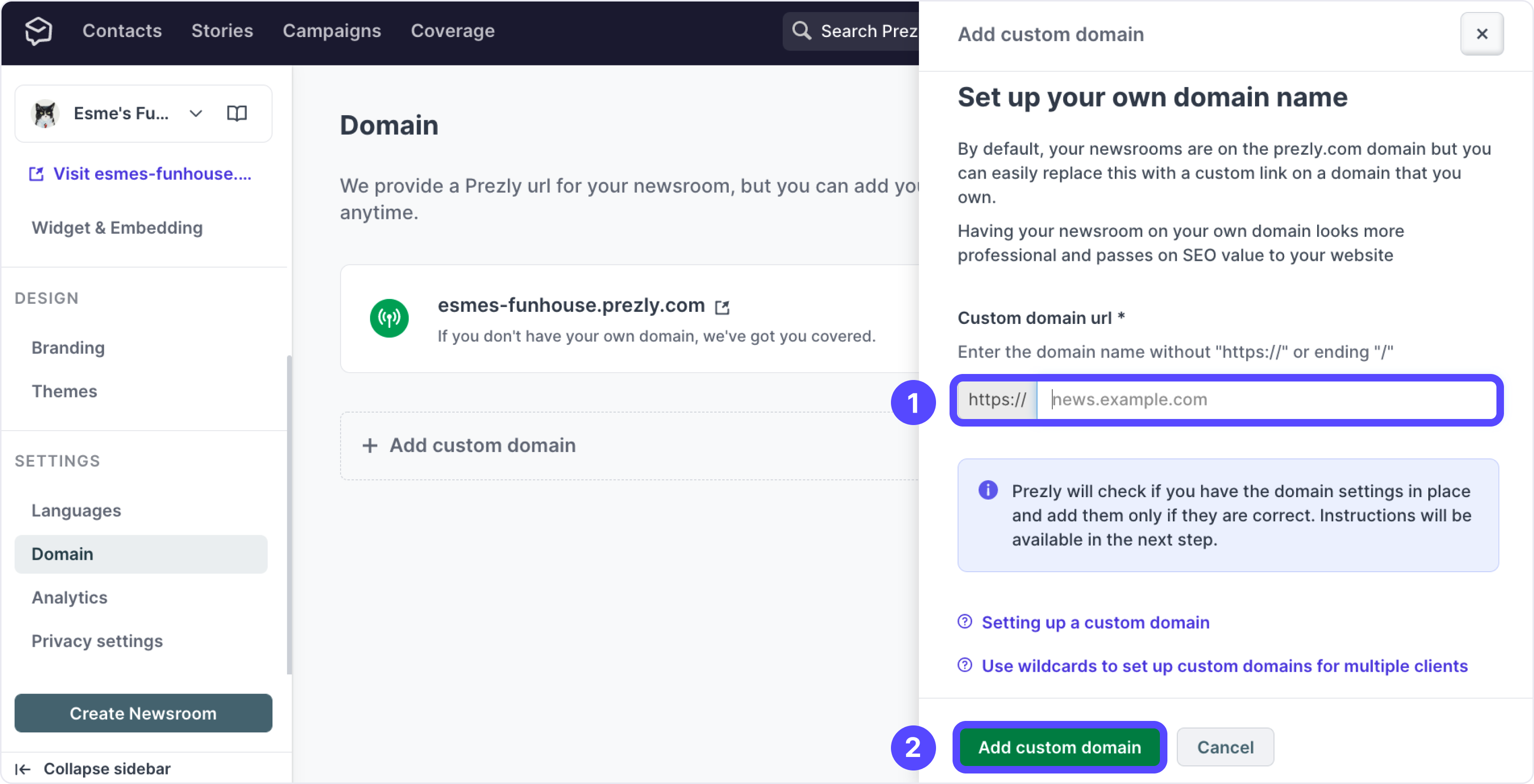
Task: Click the sidebar vertical scrollbar
Action: (x=289, y=515)
